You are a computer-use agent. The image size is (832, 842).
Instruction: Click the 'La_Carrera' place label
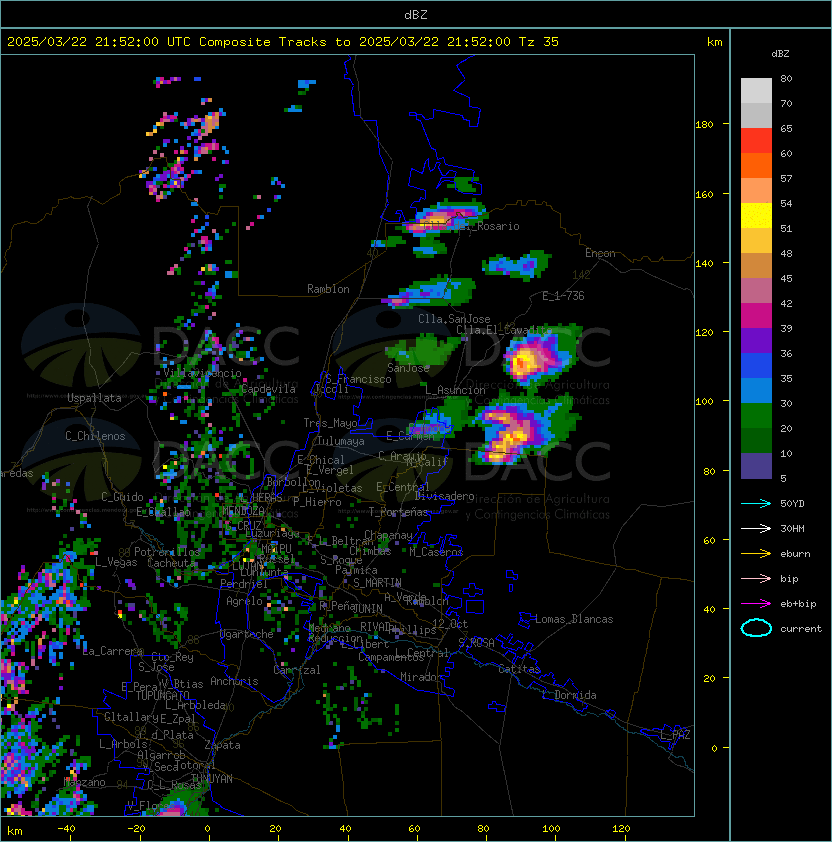(x=113, y=651)
